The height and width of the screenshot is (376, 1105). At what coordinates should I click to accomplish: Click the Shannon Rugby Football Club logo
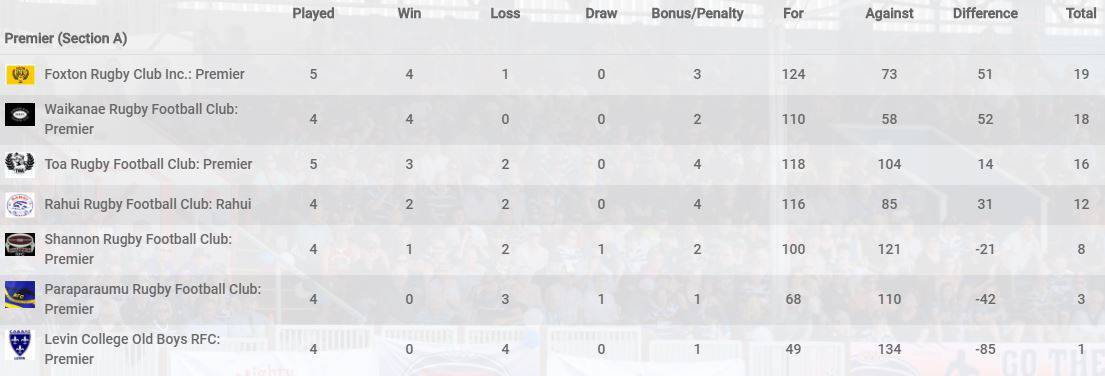[x=20, y=244]
